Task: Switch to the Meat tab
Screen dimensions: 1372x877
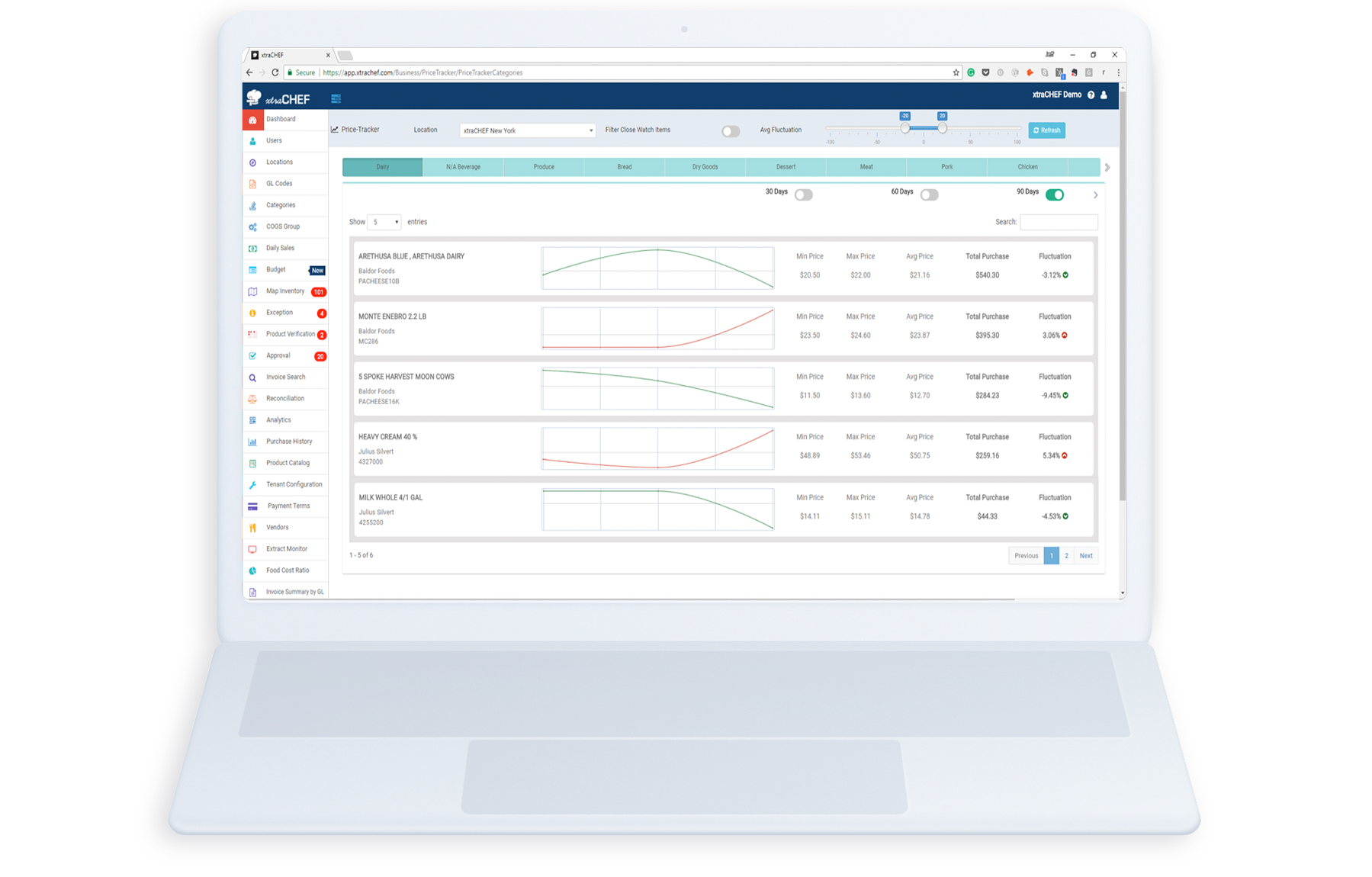Action: pos(866,167)
